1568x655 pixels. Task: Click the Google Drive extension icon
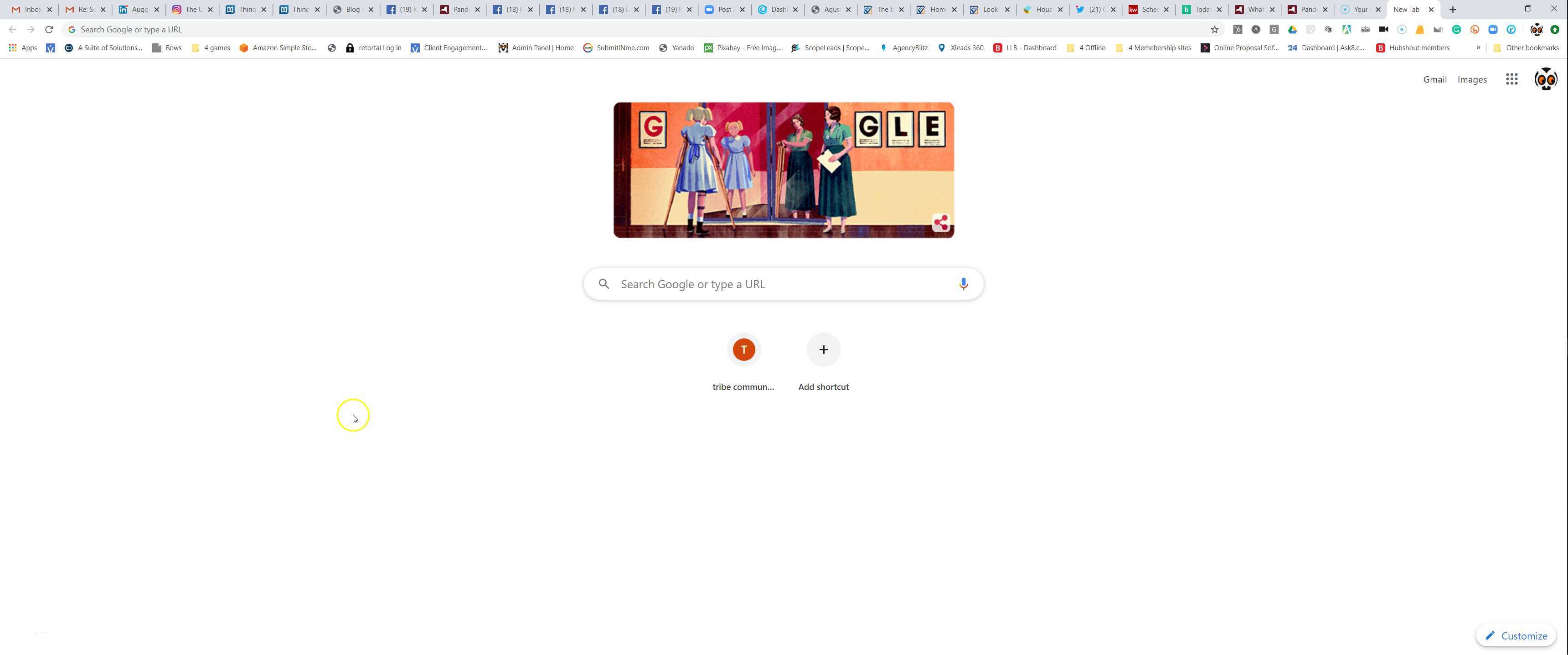click(x=1292, y=29)
